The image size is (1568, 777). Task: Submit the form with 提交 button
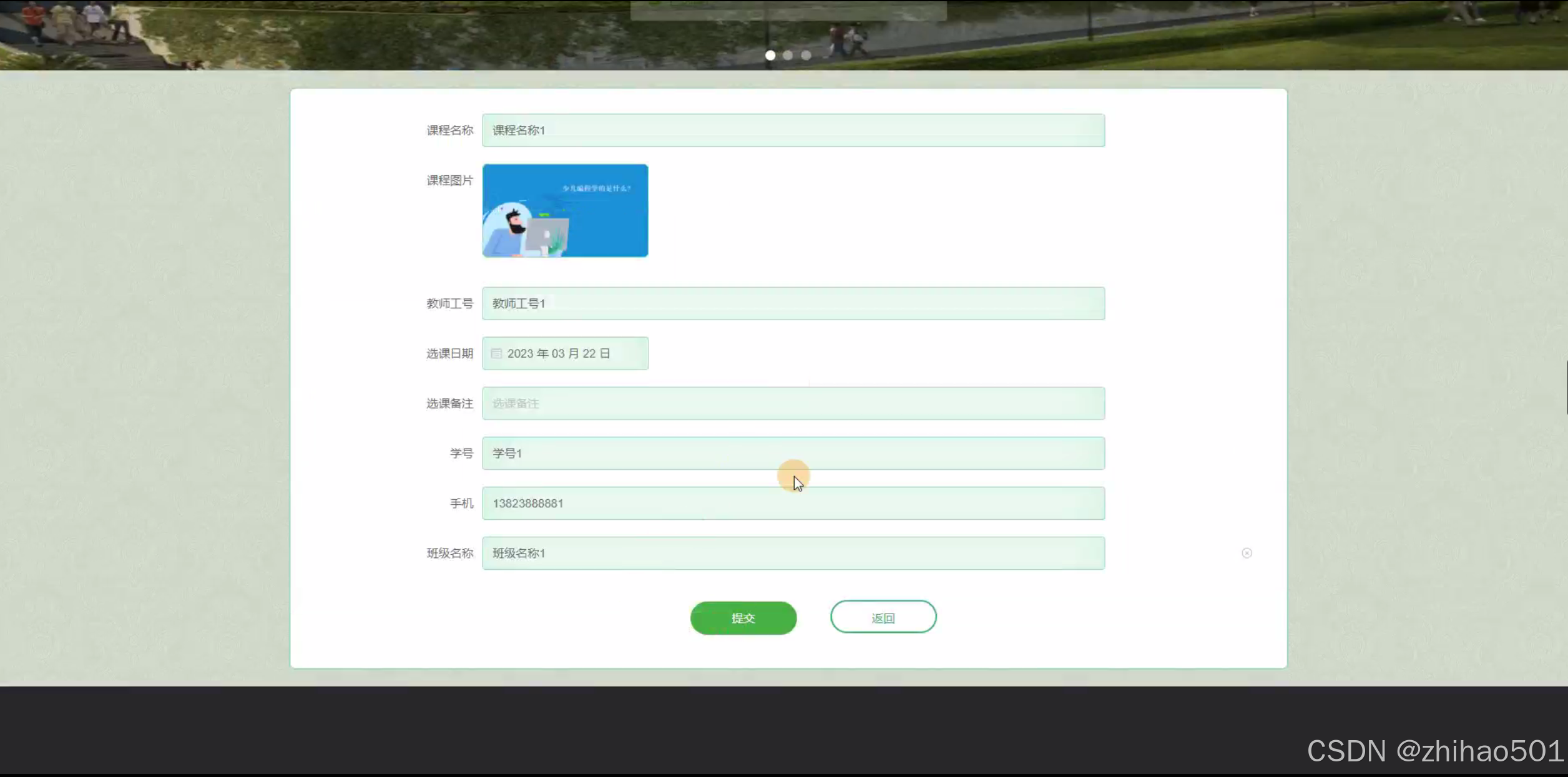(x=743, y=618)
